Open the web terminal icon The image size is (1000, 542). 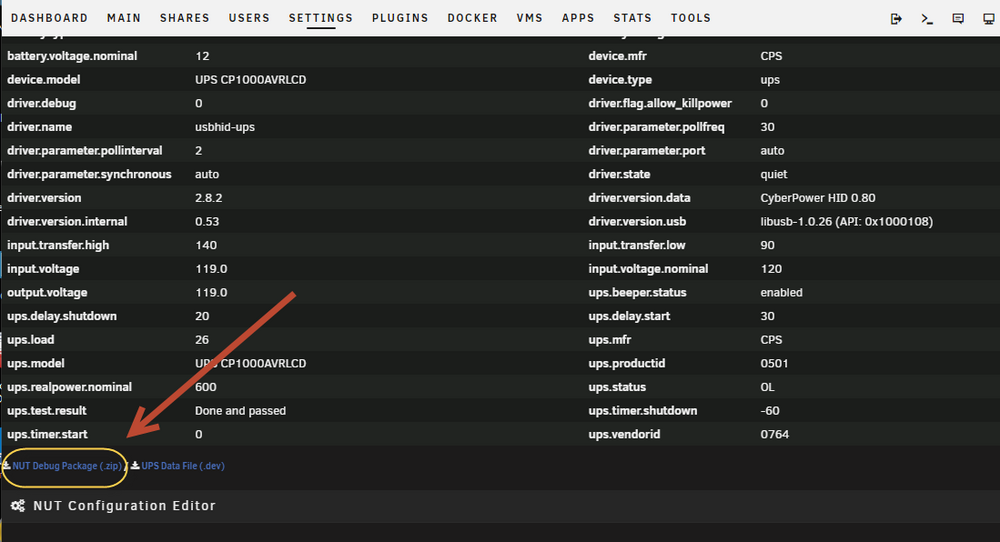(927, 18)
